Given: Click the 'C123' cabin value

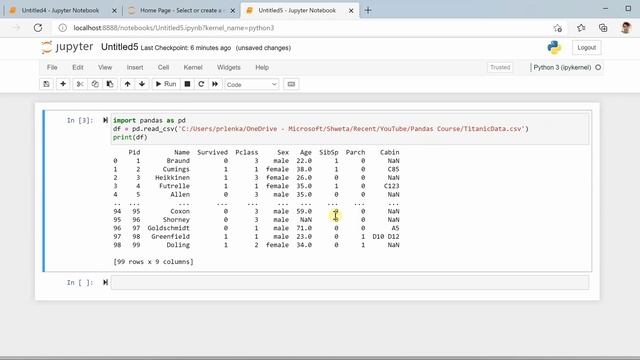Looking at the screenshot, I should (391, 186).
